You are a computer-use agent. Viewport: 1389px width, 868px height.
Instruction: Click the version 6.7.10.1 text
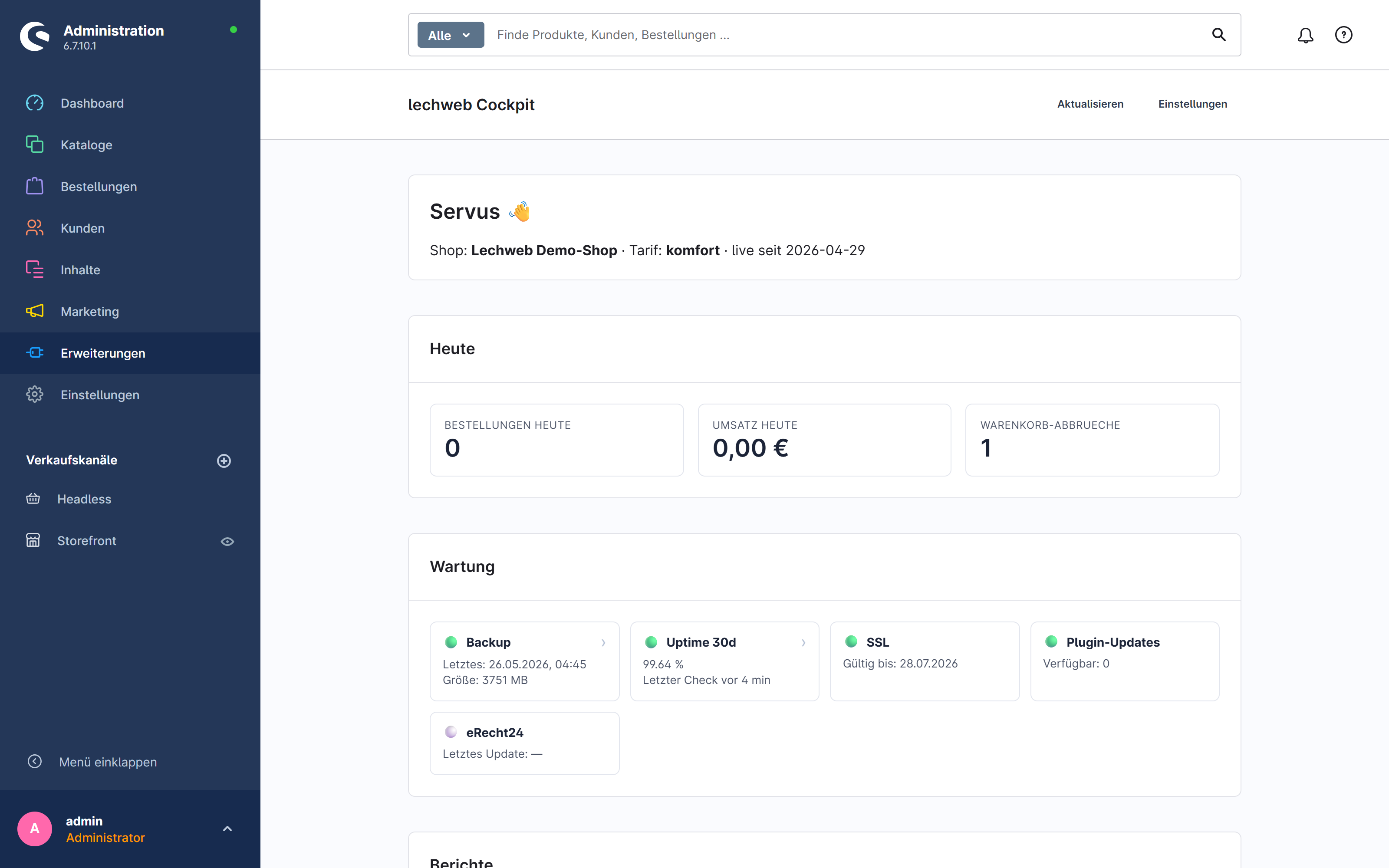point(80,46)
